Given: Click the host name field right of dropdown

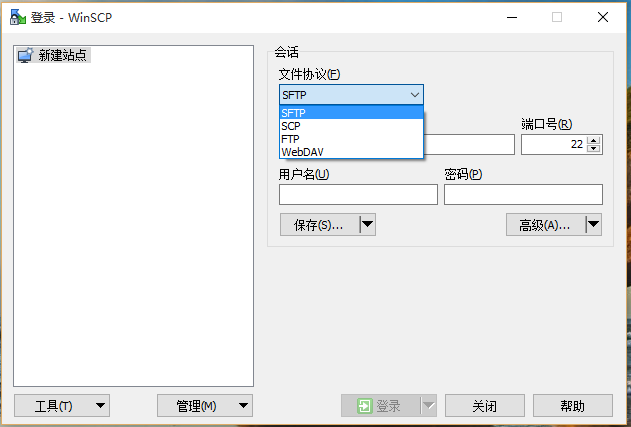Looking at the screenshot, I should (x=469, y=144).
